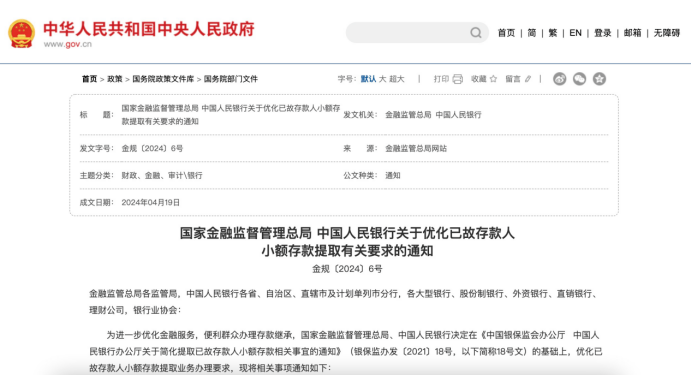Go to 国务院政策文件库 breadcrumb

[x=163, y=79]
